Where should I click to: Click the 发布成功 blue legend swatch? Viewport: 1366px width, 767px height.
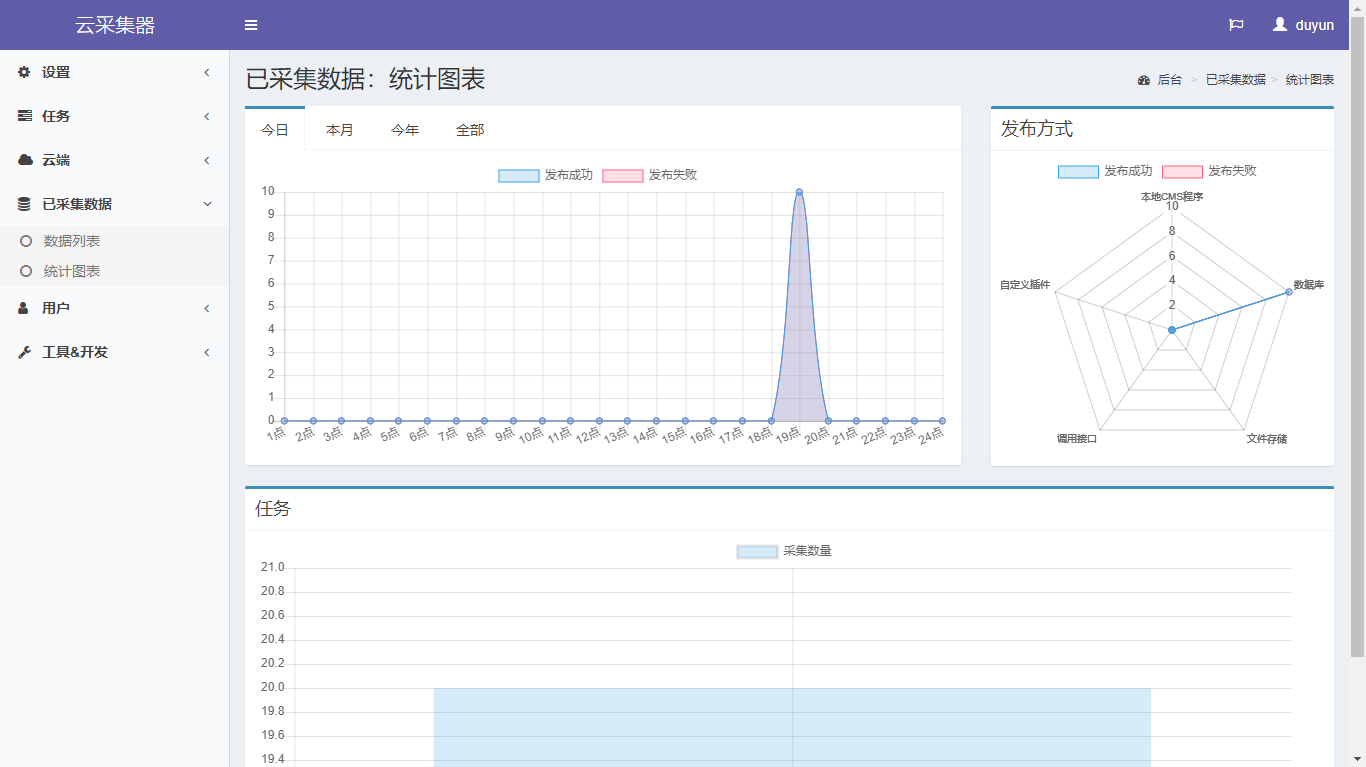518,175
